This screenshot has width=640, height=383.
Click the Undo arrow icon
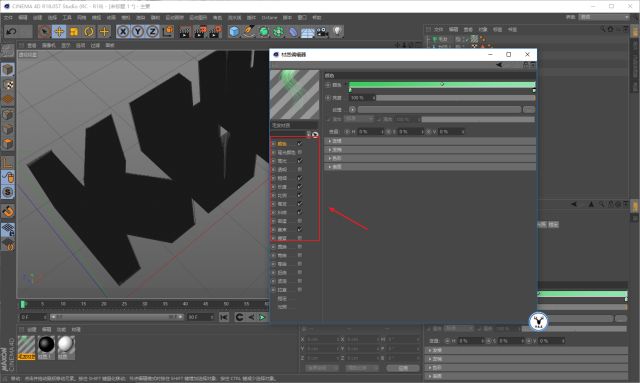coord(11,31)
